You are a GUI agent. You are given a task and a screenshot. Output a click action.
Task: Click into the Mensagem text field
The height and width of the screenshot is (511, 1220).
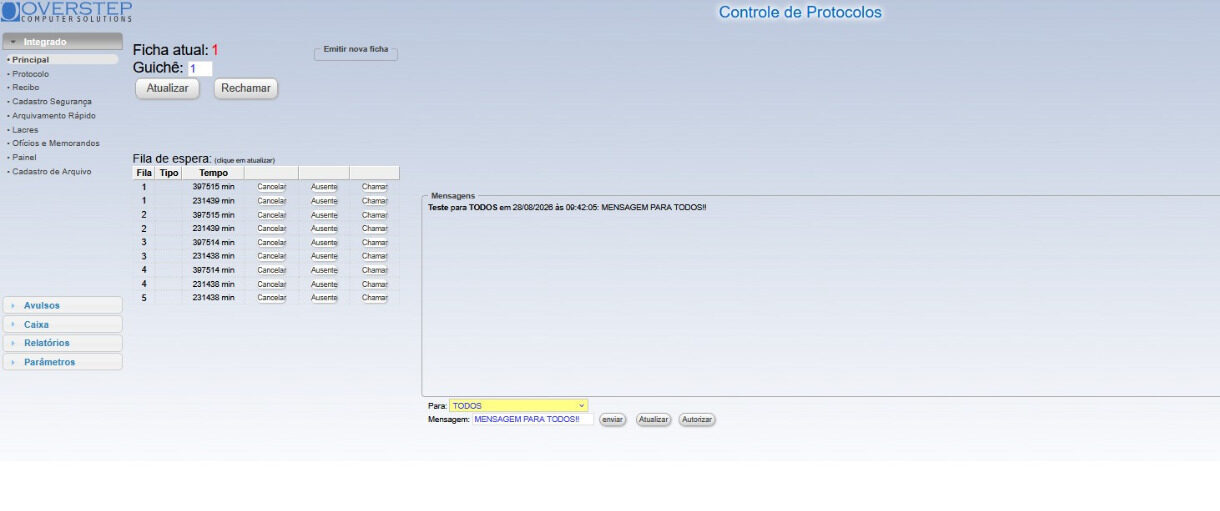click(x=533, y=420)
